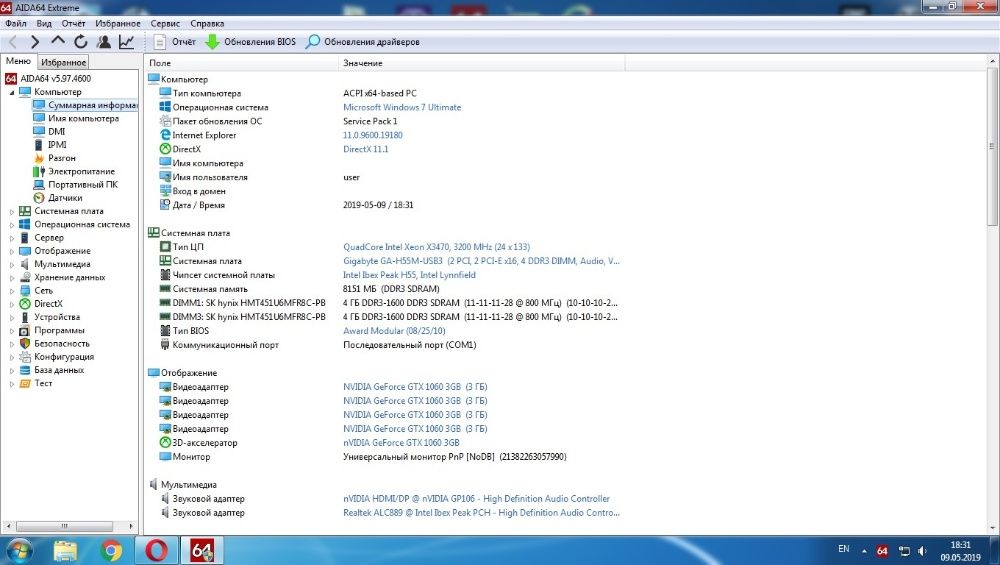Click the Значение column header
Screen dimensions: 1000x565
coord(482,63)
